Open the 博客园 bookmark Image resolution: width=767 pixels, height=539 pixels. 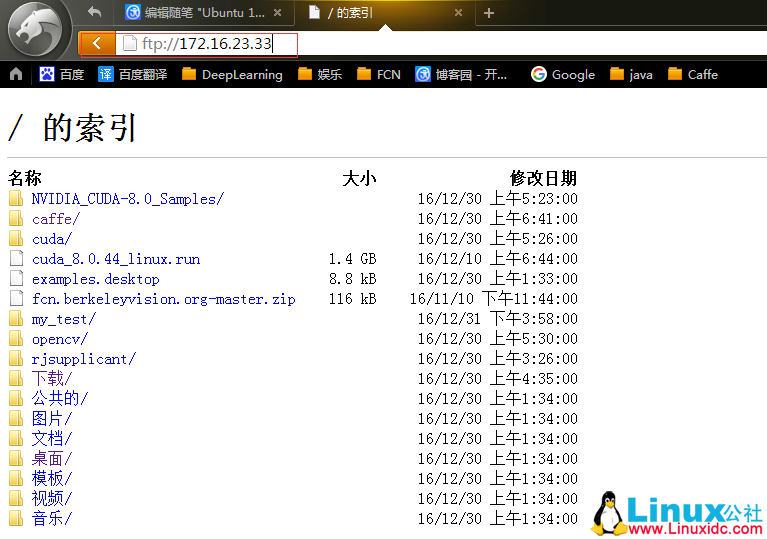point(461,74)
